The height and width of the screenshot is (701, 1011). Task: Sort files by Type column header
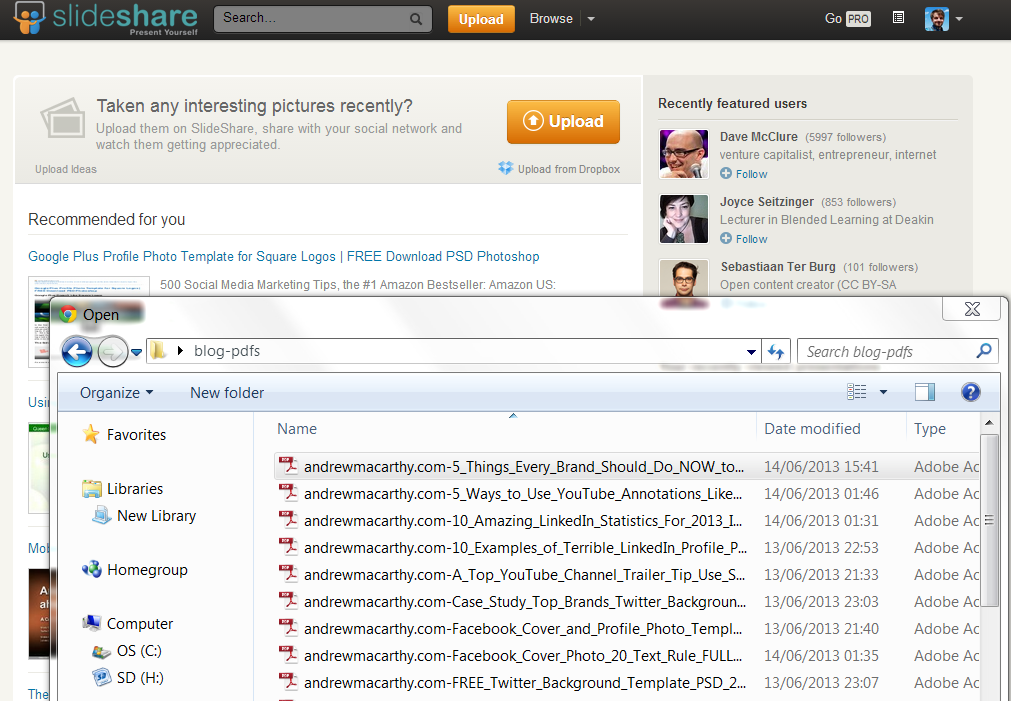pos(943,428)
